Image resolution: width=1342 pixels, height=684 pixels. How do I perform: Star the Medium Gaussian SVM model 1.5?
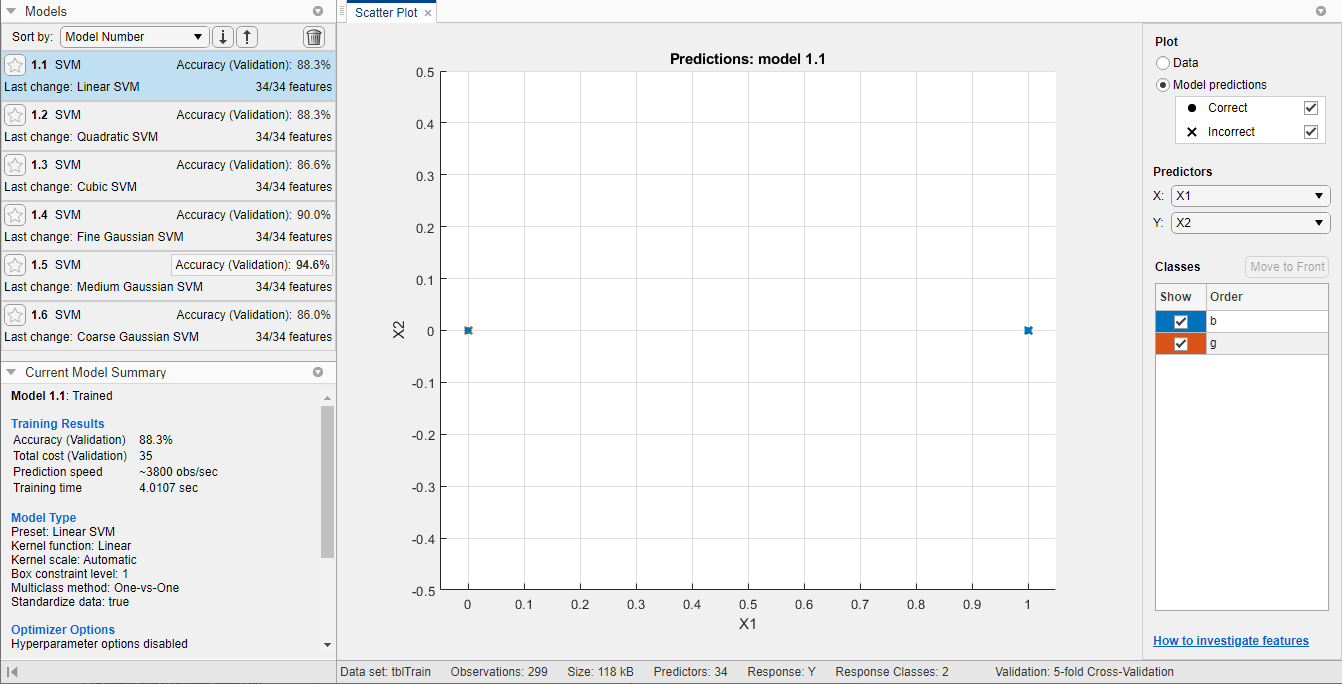[x=15, y=264]
